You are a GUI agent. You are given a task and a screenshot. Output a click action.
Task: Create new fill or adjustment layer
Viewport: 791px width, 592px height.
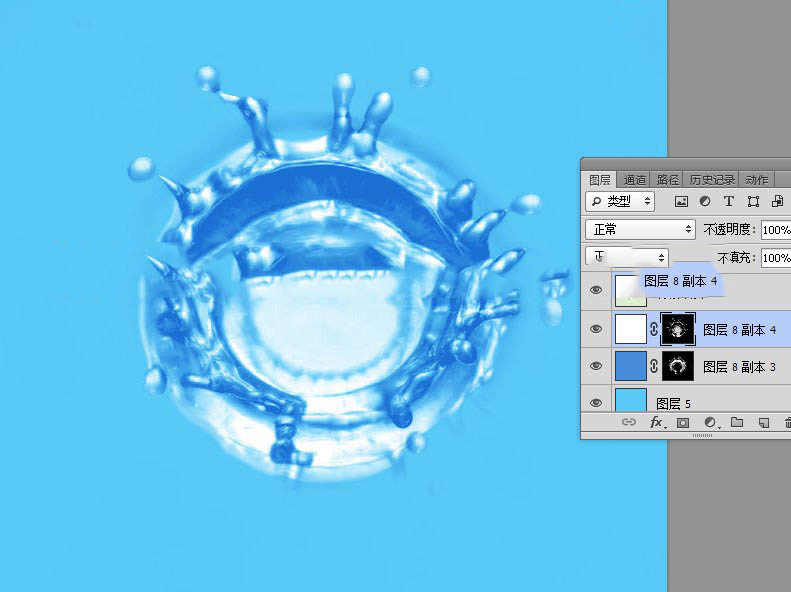point(710,423)
